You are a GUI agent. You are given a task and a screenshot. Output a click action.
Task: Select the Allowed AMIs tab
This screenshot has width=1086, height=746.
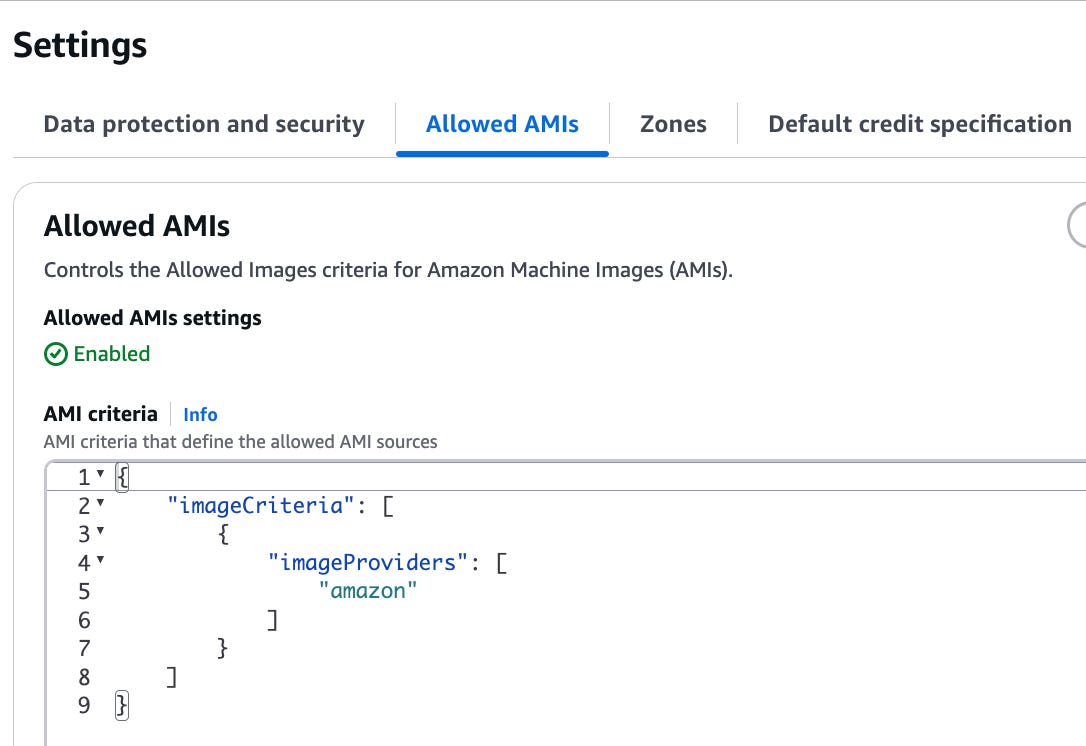(x=502, y=124)
